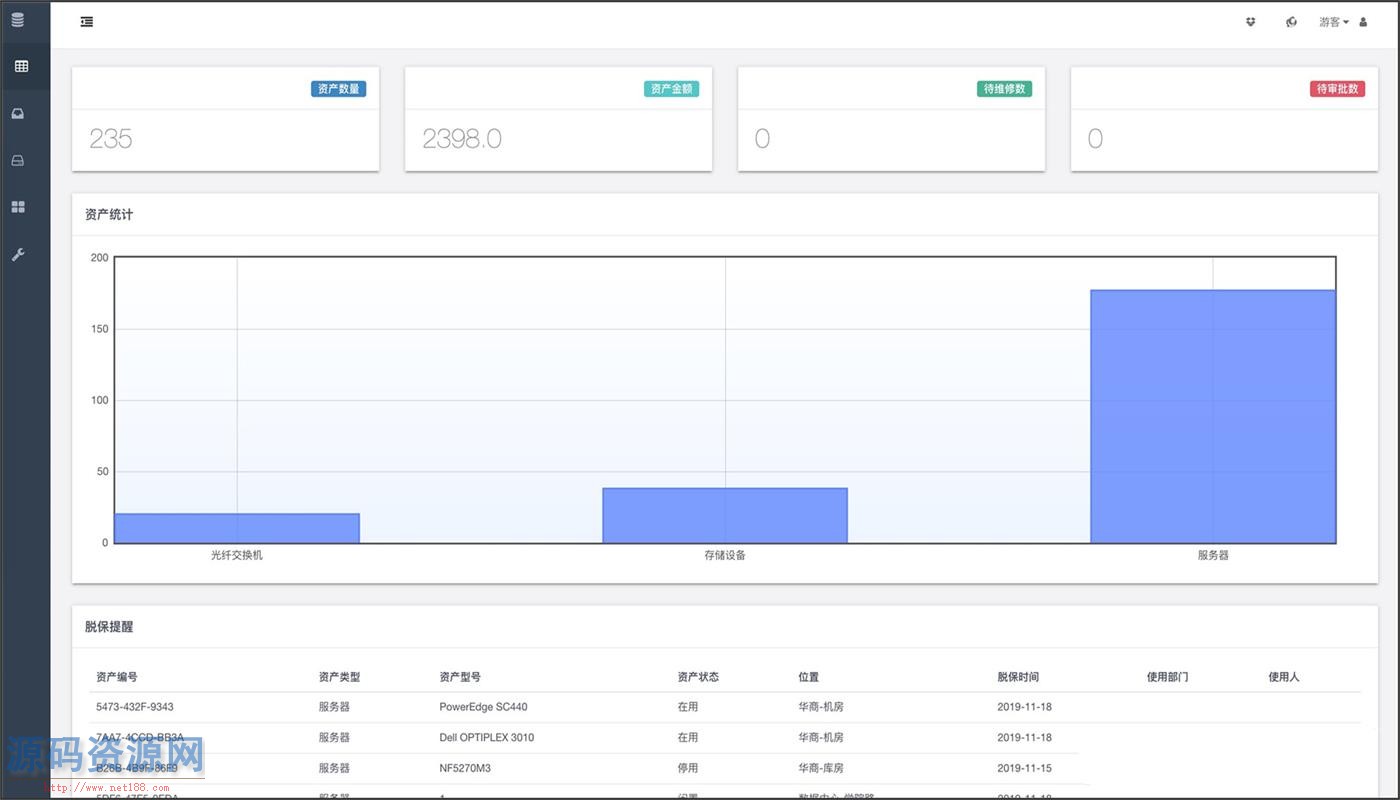Viewport: 1400px width, 800px height.
Task: Open the hard drive sidebar menu
Action: pyautogui.click(x=18, y=161)
